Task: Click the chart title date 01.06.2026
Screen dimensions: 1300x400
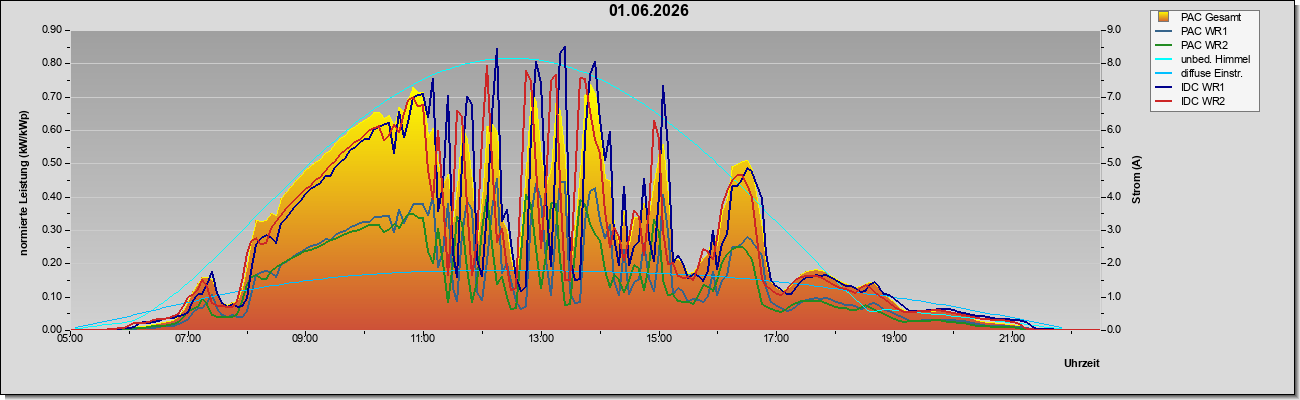Action: 649,11
